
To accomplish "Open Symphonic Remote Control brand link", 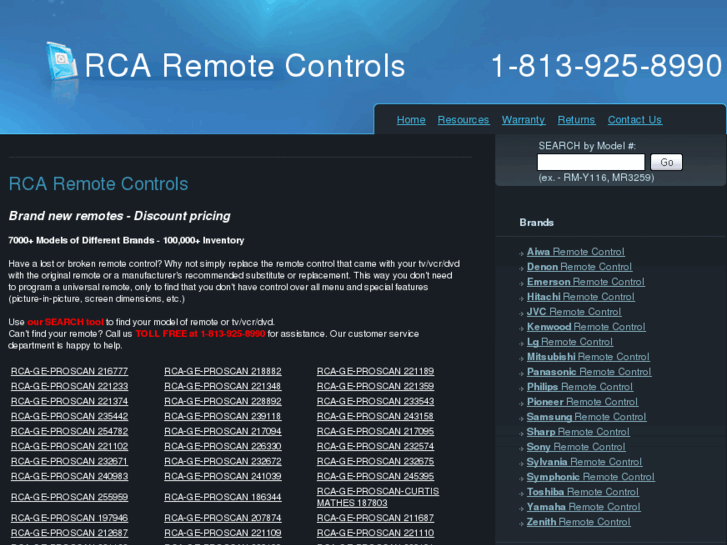I will tap(591, 477).
